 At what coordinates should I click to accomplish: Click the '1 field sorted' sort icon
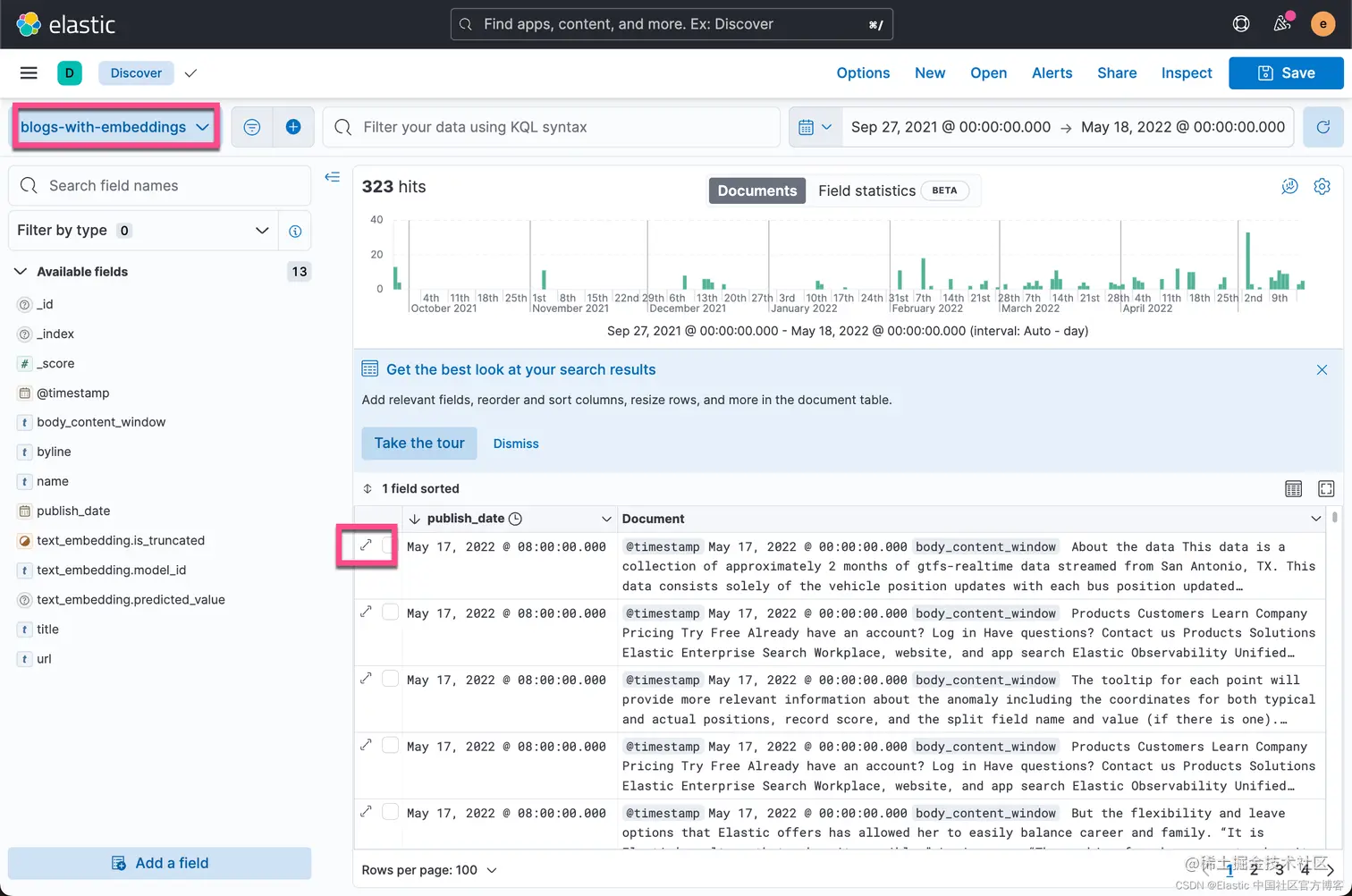(368, 488)
